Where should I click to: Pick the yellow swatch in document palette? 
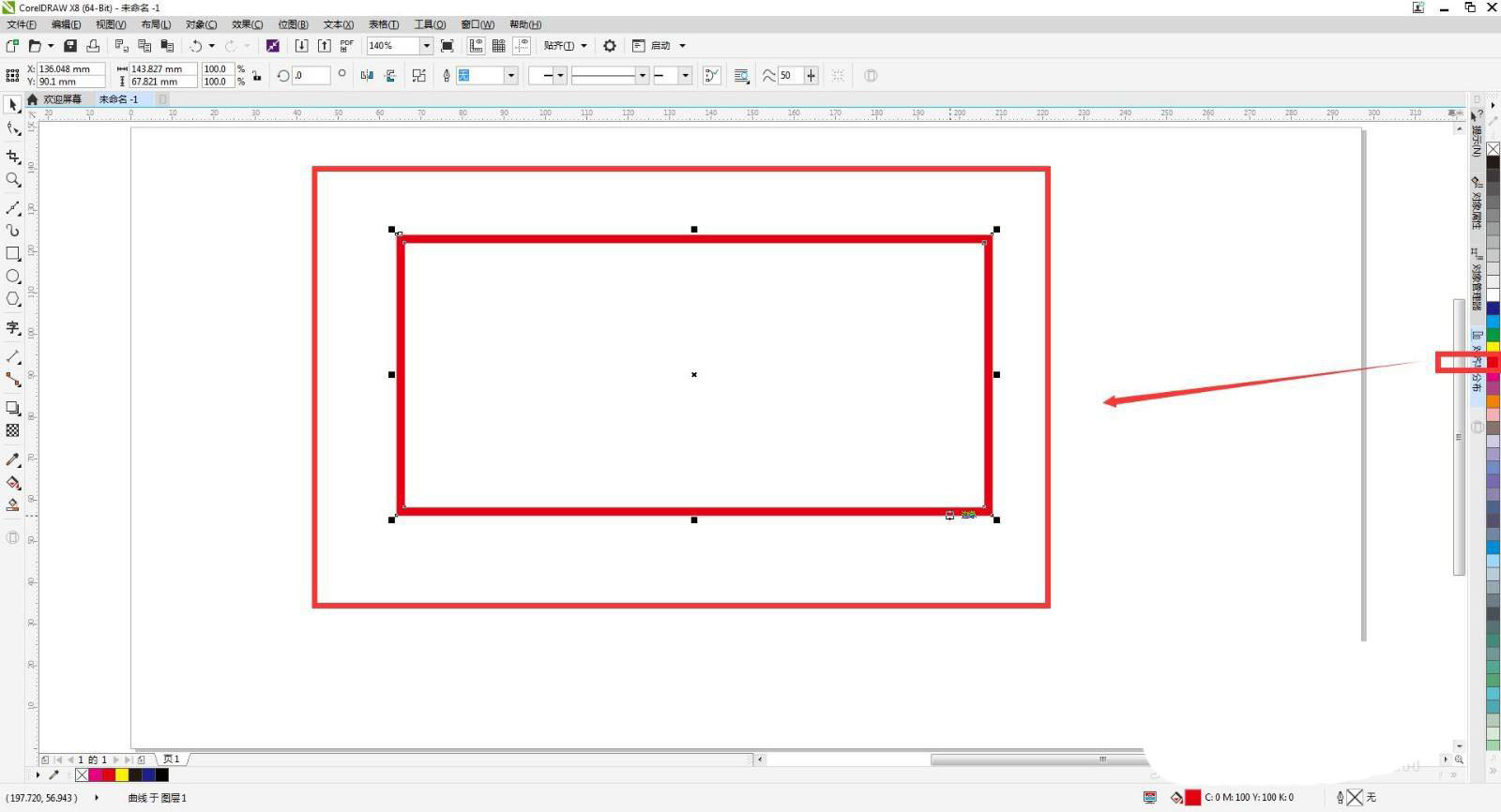coord(122,774)
